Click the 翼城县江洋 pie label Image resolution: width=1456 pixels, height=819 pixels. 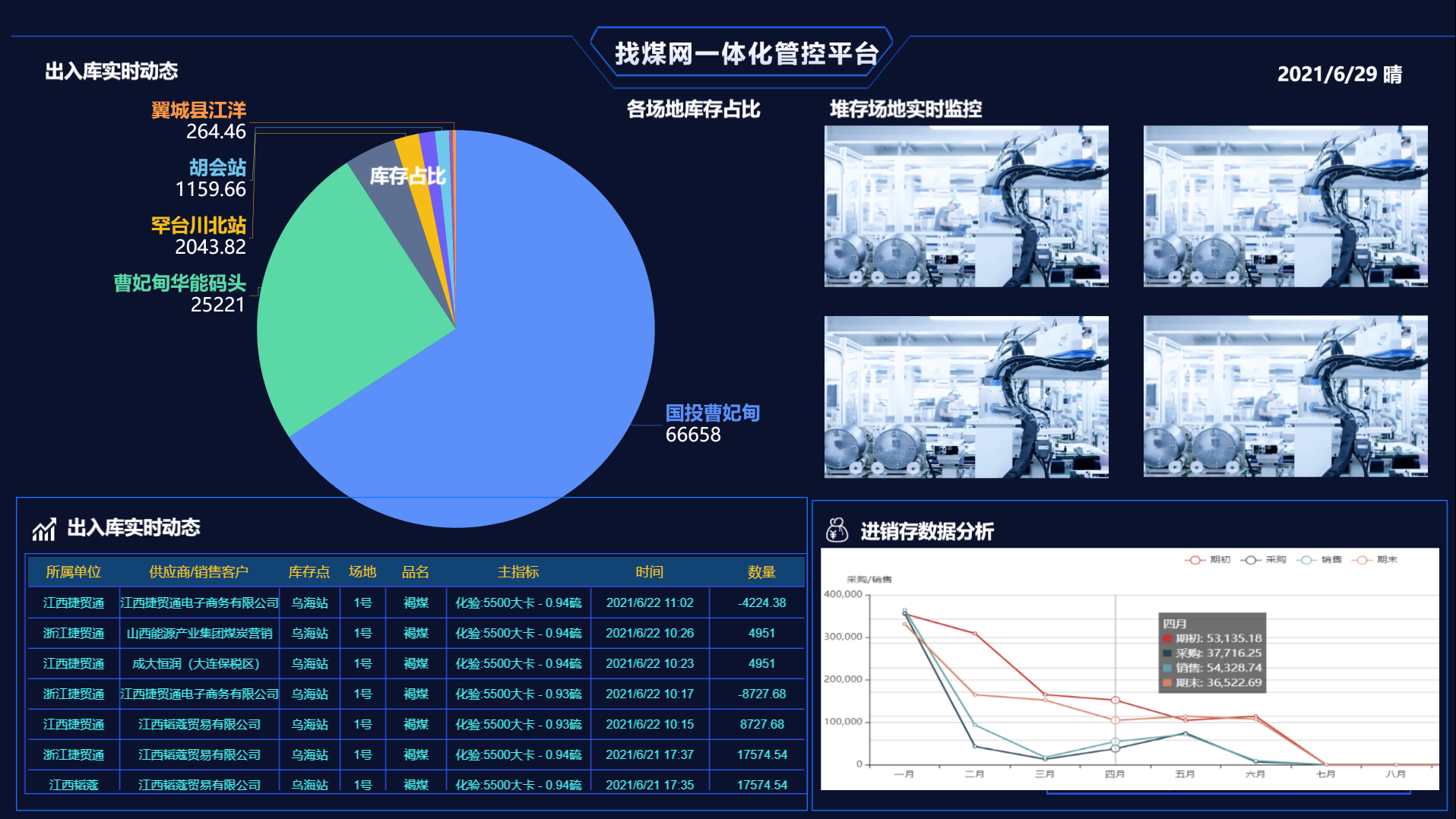click(198, 120)
